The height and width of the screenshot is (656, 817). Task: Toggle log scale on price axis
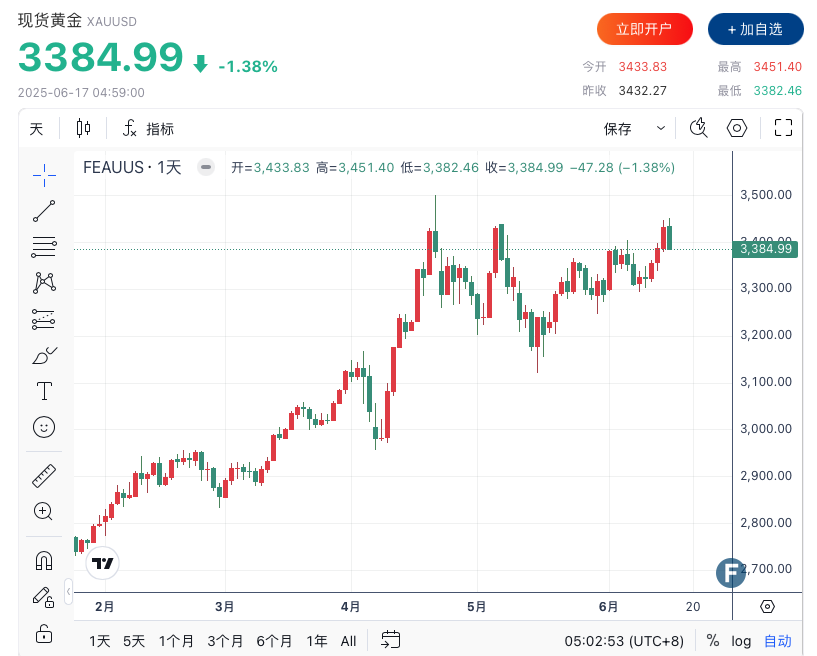pos(741,641)
